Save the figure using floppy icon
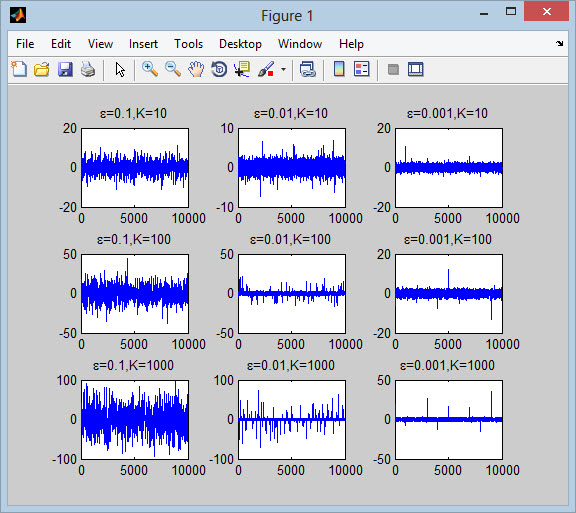576x513 pixels. 65,69
